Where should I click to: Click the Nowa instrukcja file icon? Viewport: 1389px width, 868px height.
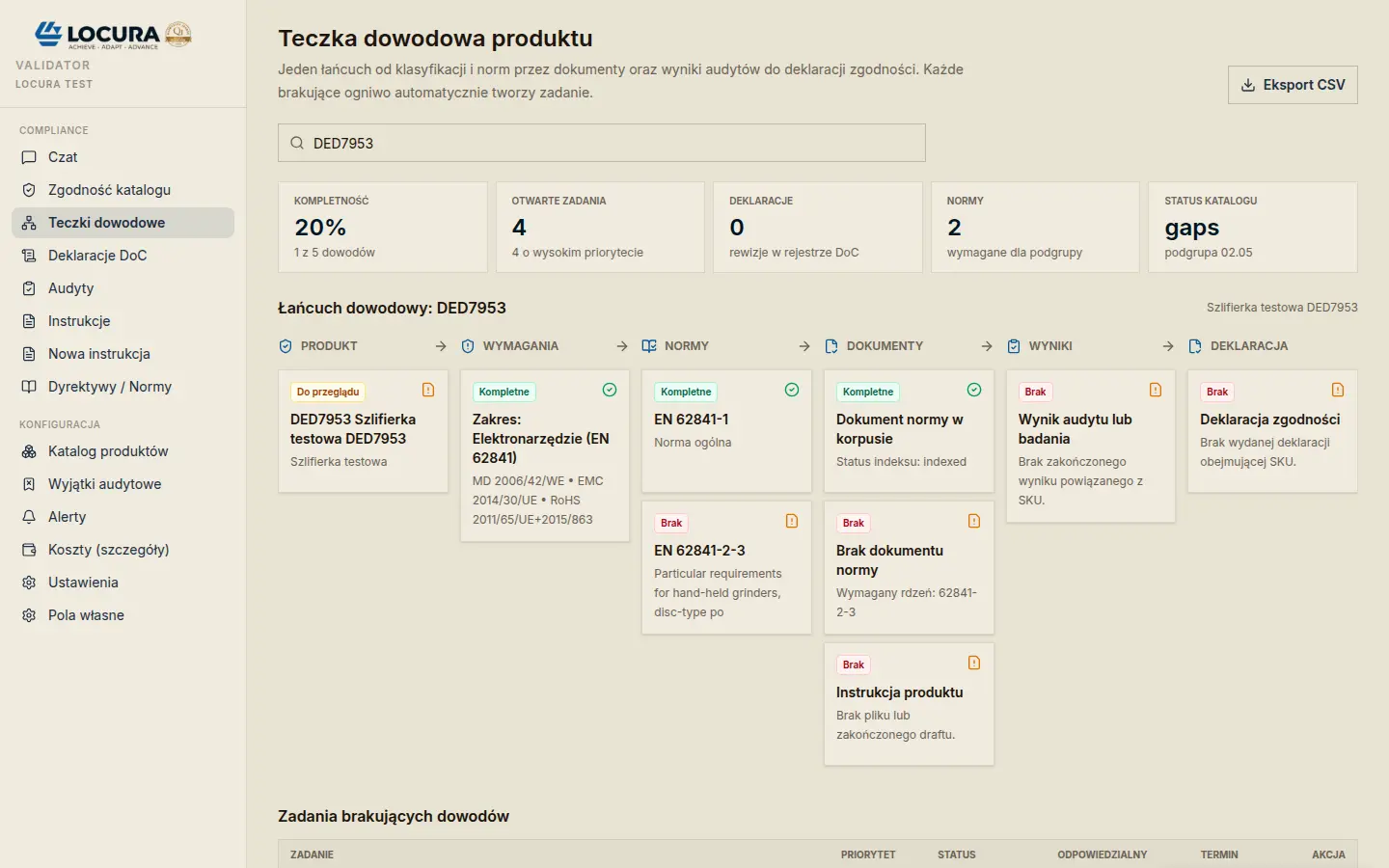coord(29,354)
